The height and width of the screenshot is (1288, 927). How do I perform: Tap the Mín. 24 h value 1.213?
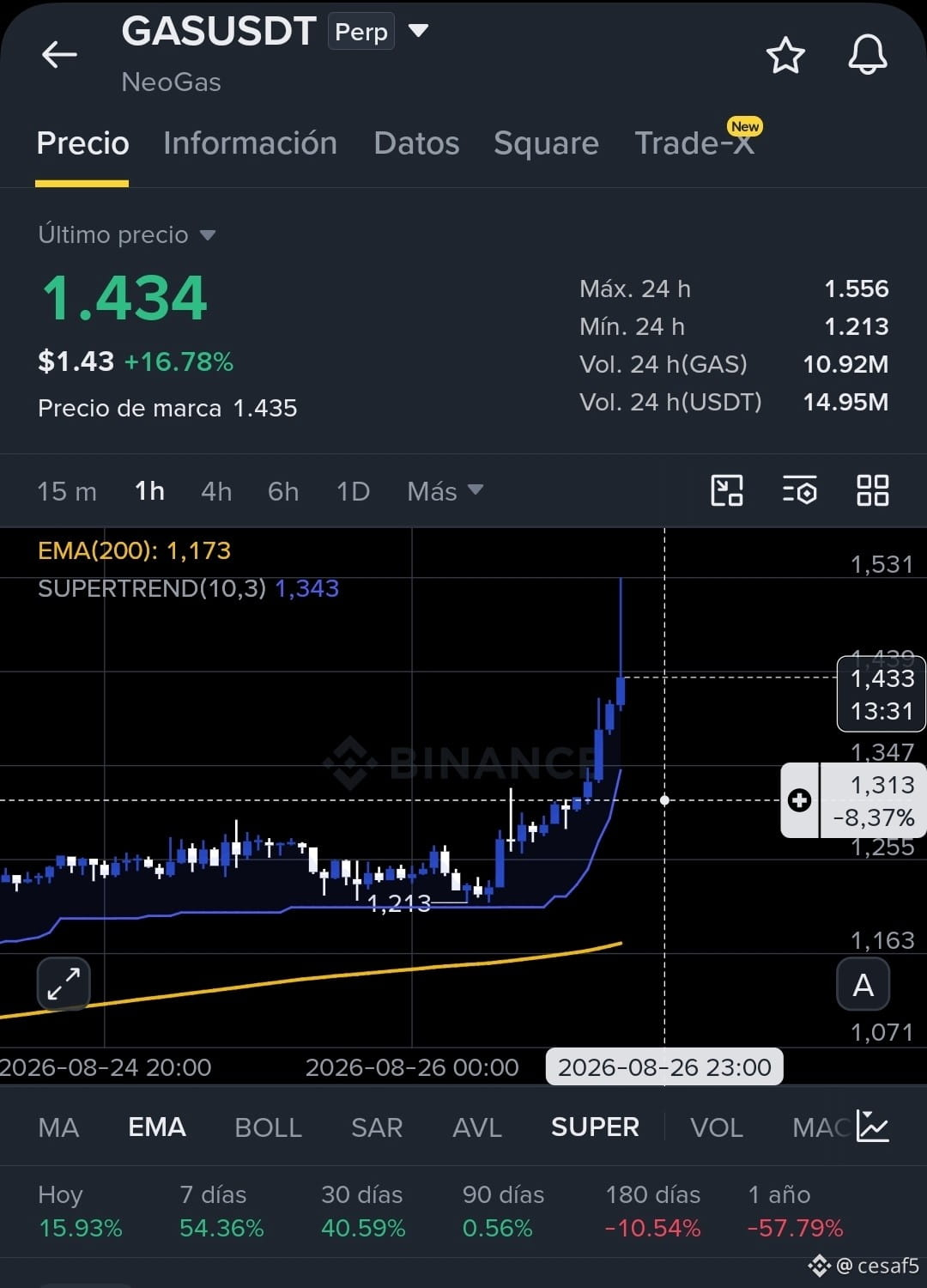(x=857, y=326)
